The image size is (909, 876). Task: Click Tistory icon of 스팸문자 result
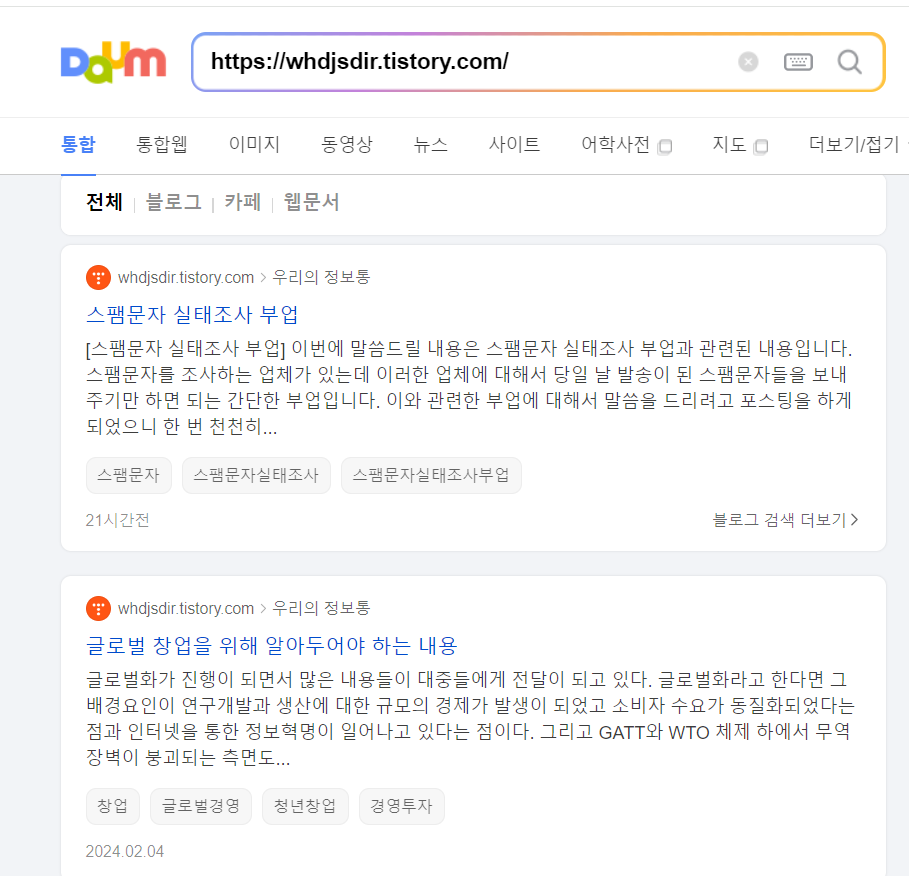tap(99, 277)
